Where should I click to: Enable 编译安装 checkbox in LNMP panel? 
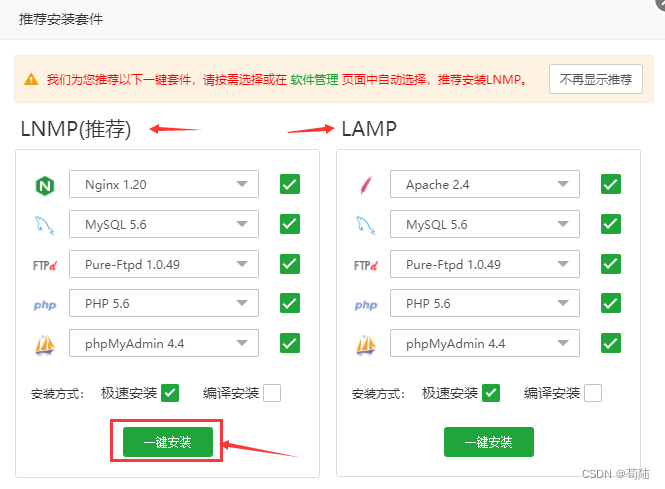(272, 393)
